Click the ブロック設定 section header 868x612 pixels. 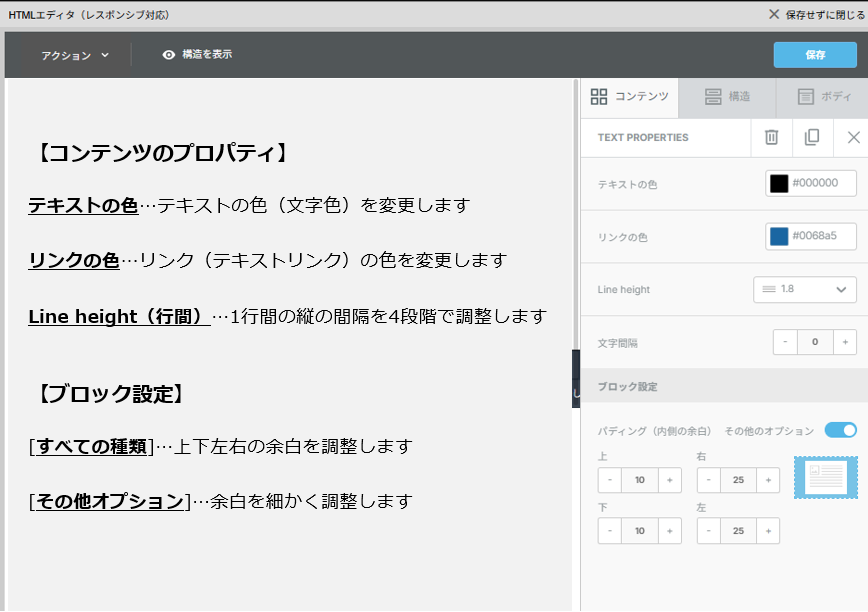pyautogui.click(x=724, y=386)
